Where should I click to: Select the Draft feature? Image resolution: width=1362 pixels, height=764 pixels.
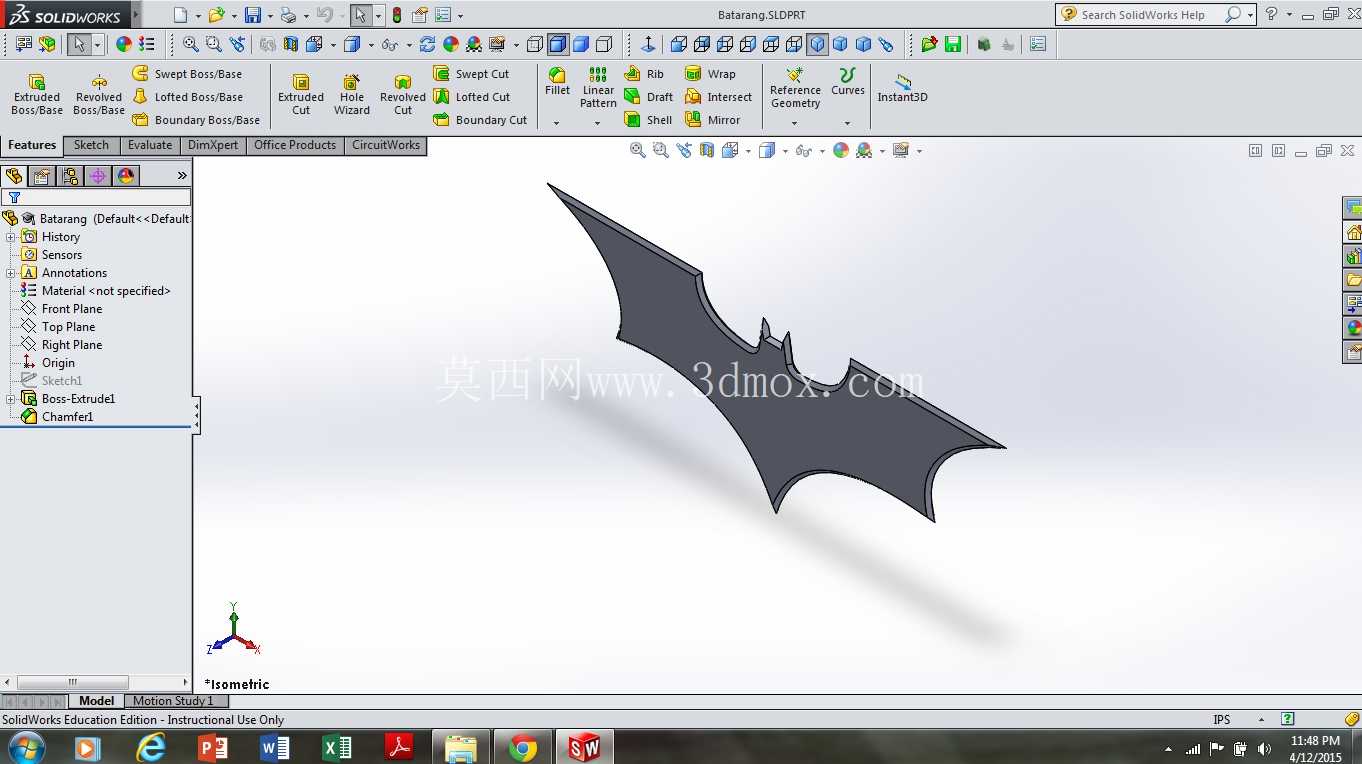click(648, 97)
